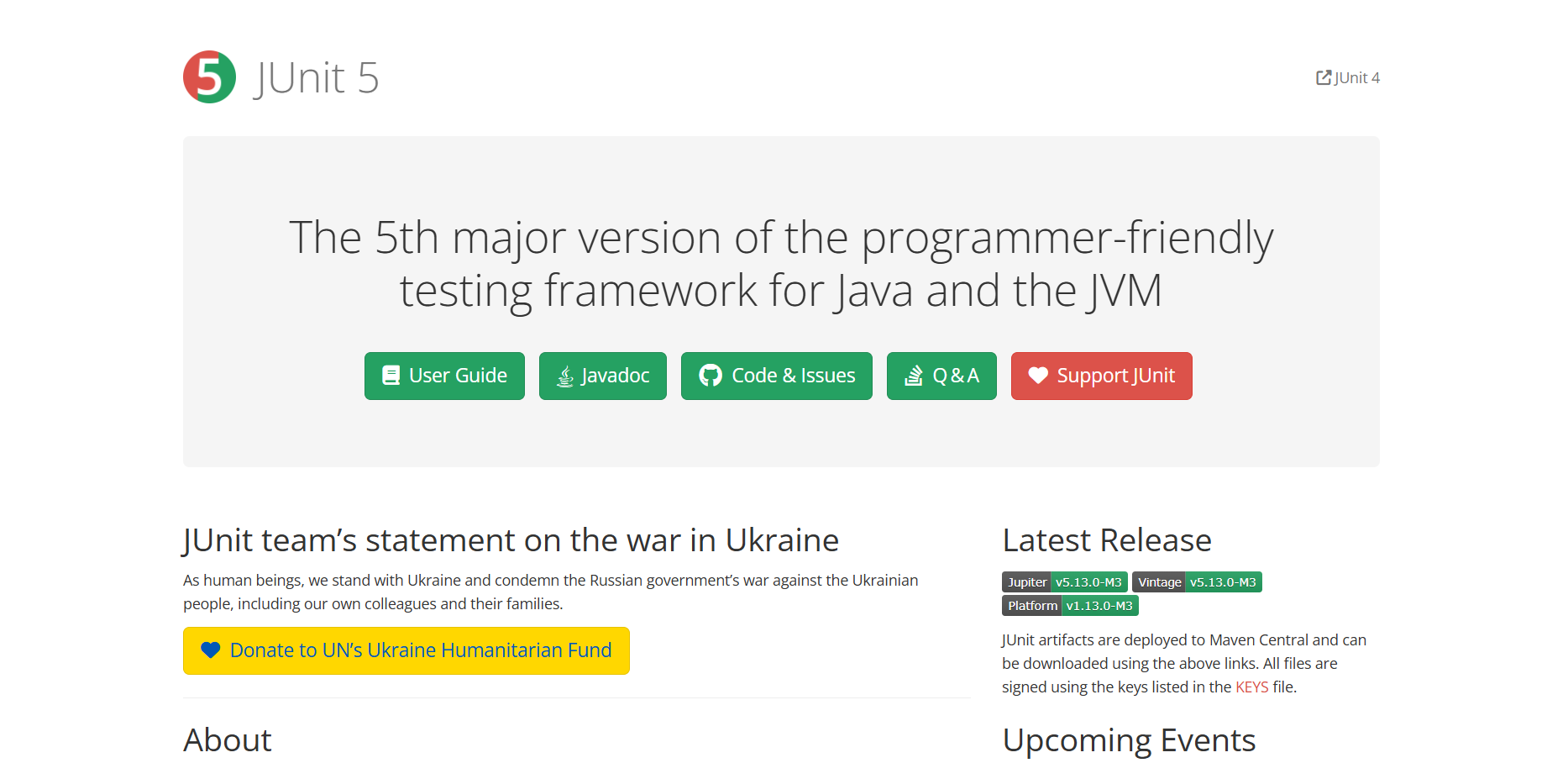The image size is (1568, 763).
Task: Click the book icon on User Guide
Action: (x=391, y=376)
